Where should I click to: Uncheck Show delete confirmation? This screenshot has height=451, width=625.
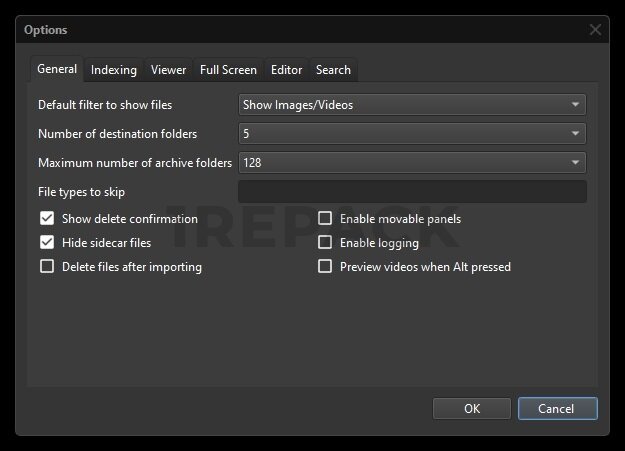(x=47, y=219)
